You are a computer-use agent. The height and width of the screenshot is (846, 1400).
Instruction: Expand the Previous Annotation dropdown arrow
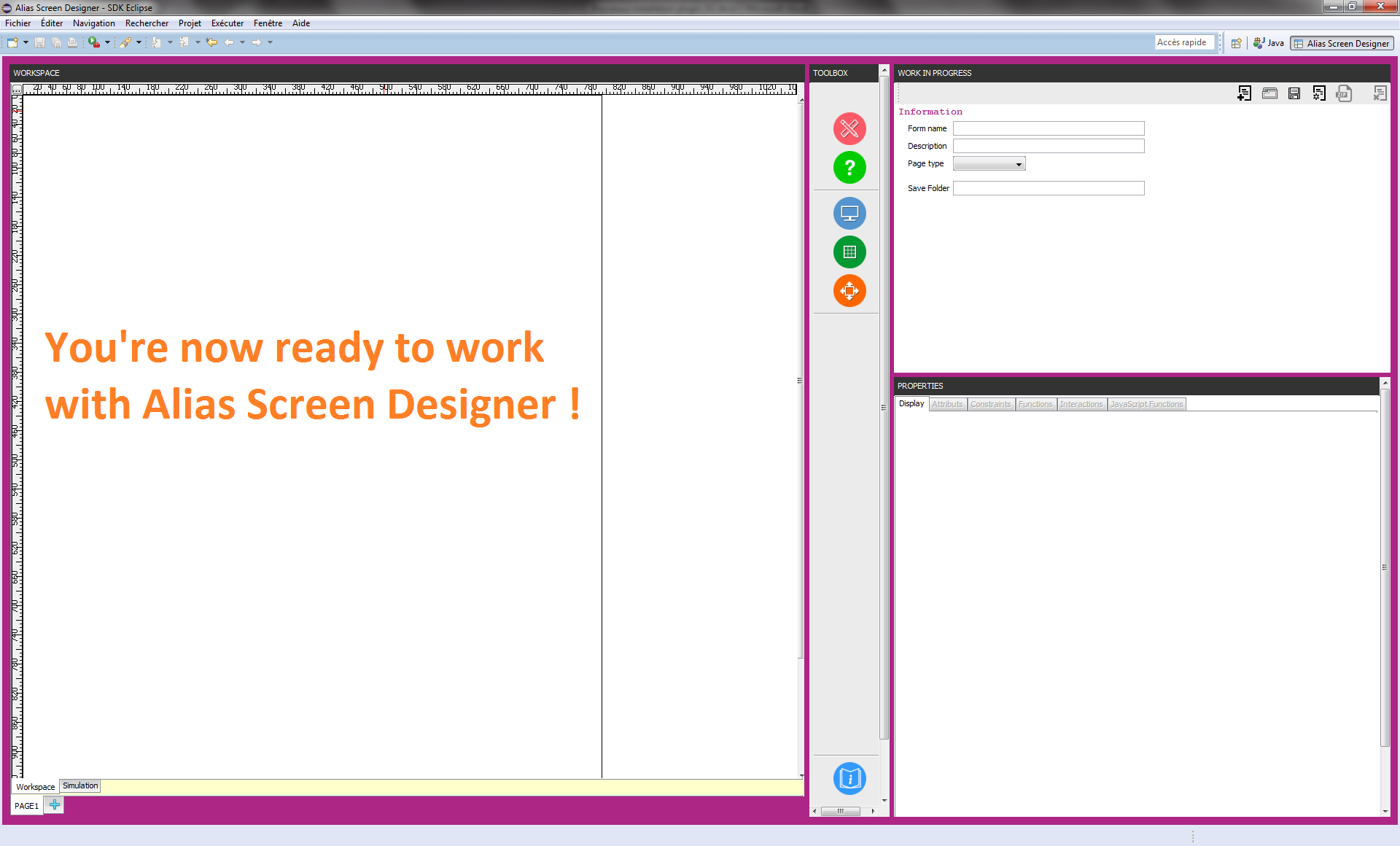198,42
